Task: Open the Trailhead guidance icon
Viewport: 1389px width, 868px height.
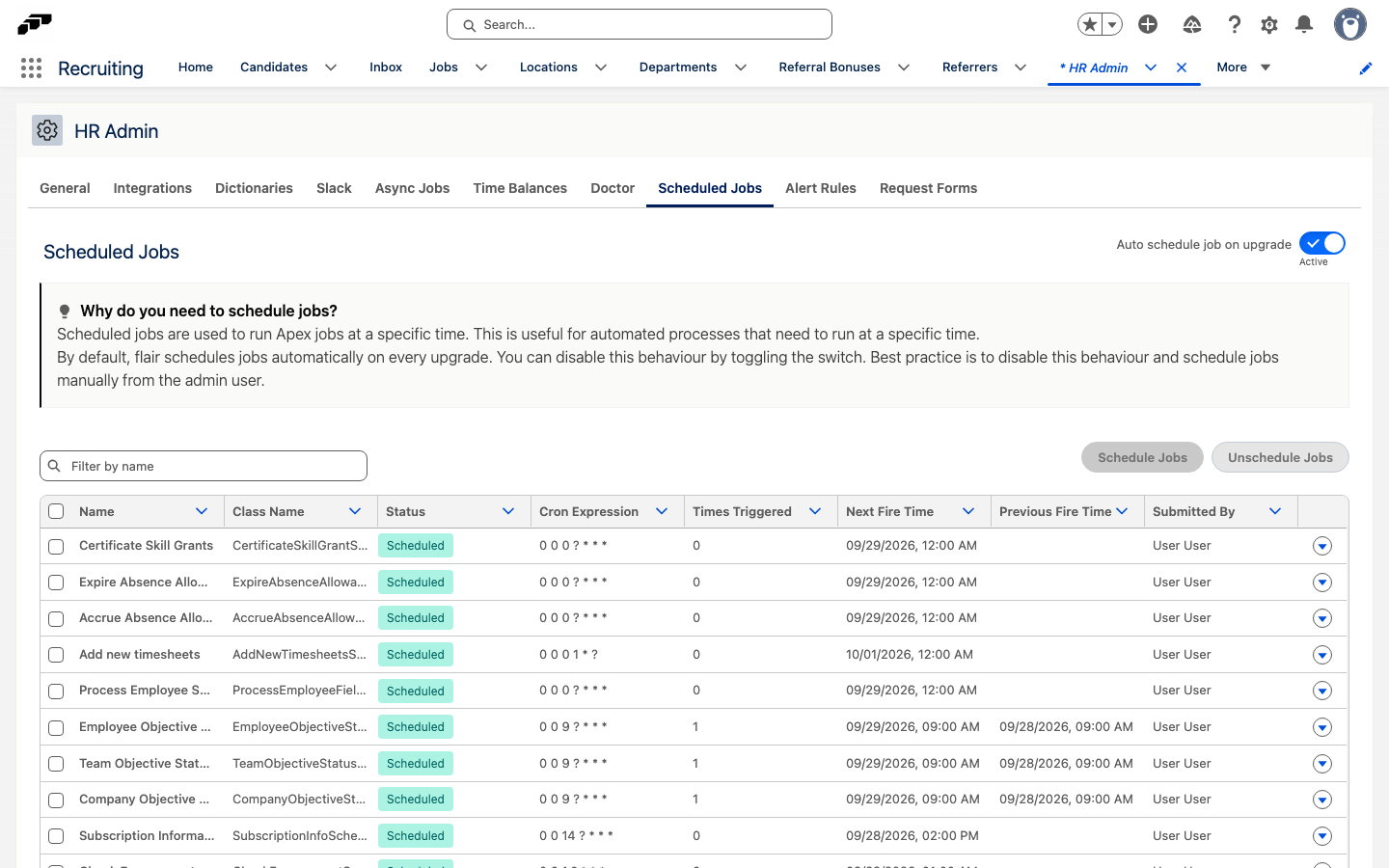Action: 1192,24
